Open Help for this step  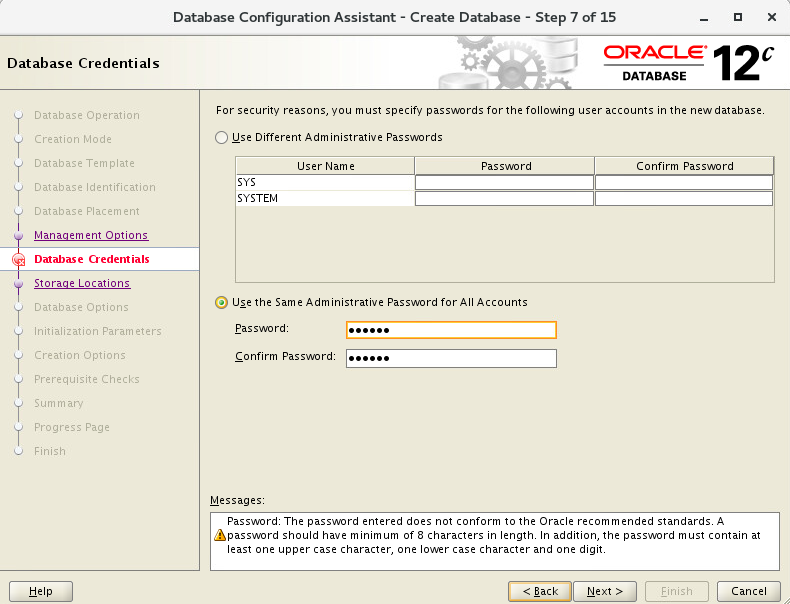pyautogui.click(x=41, y=591)
